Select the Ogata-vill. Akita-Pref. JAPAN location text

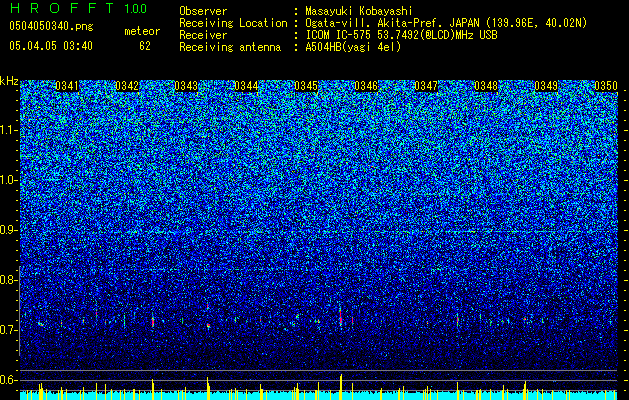(446, 23)
